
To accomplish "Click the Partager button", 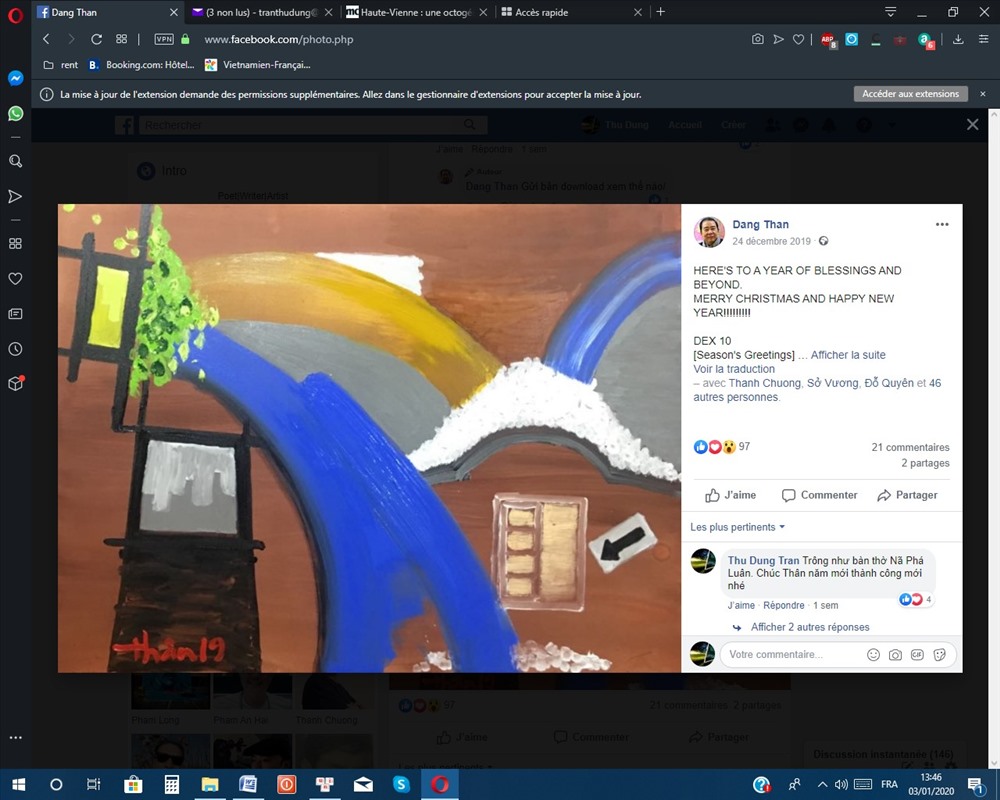I will coord(907,495).
